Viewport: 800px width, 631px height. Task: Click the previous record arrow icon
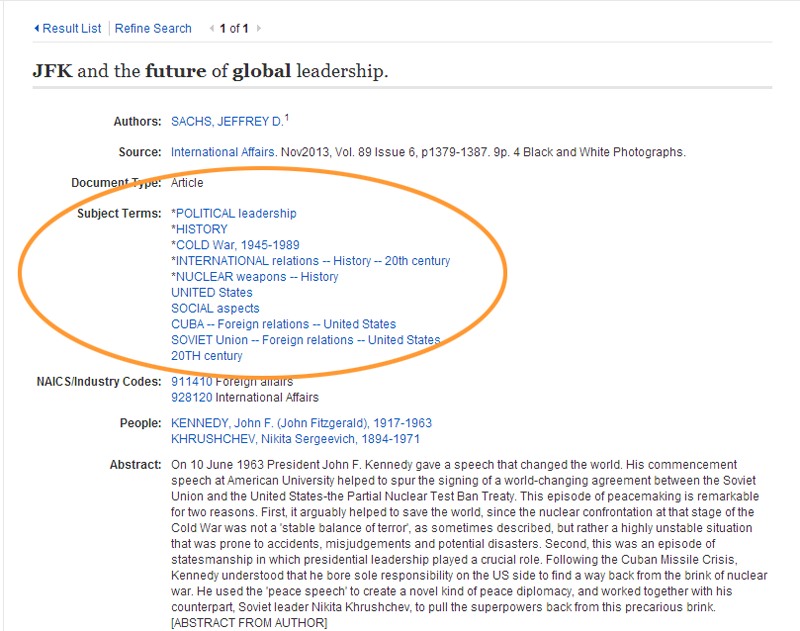pos(212,29)
